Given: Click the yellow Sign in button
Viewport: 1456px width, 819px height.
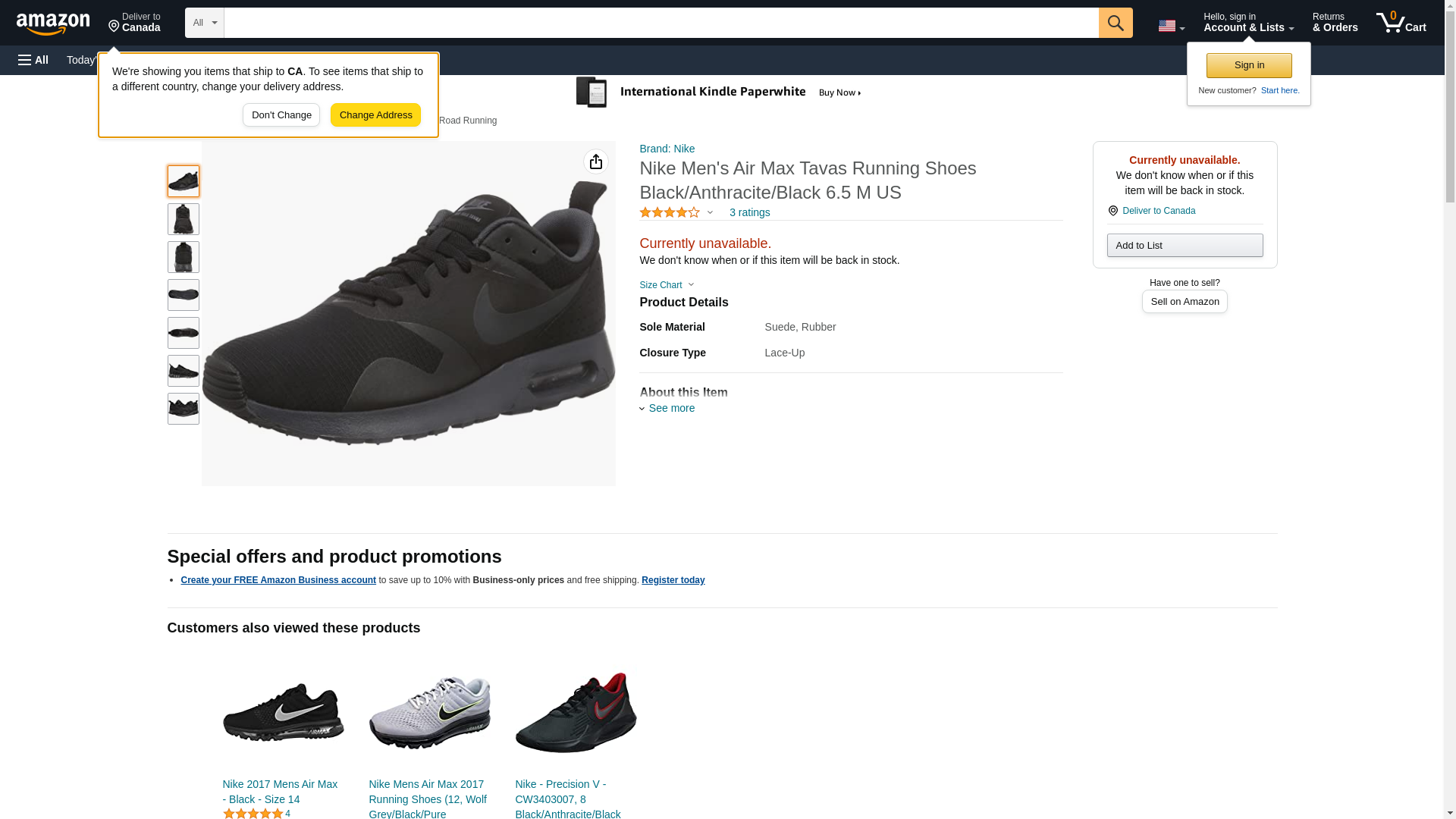Looking at the screenshot, I should (x=1249, y=65).
